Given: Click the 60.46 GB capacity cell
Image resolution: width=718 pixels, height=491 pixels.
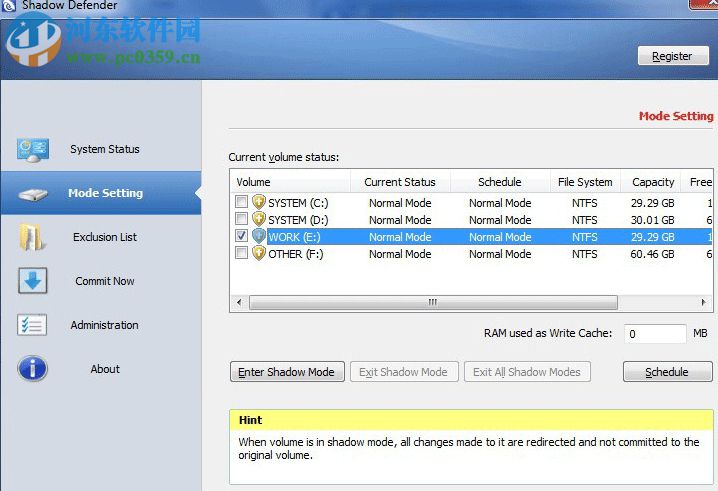Looking at the screenshot, I should click(652, 254).
